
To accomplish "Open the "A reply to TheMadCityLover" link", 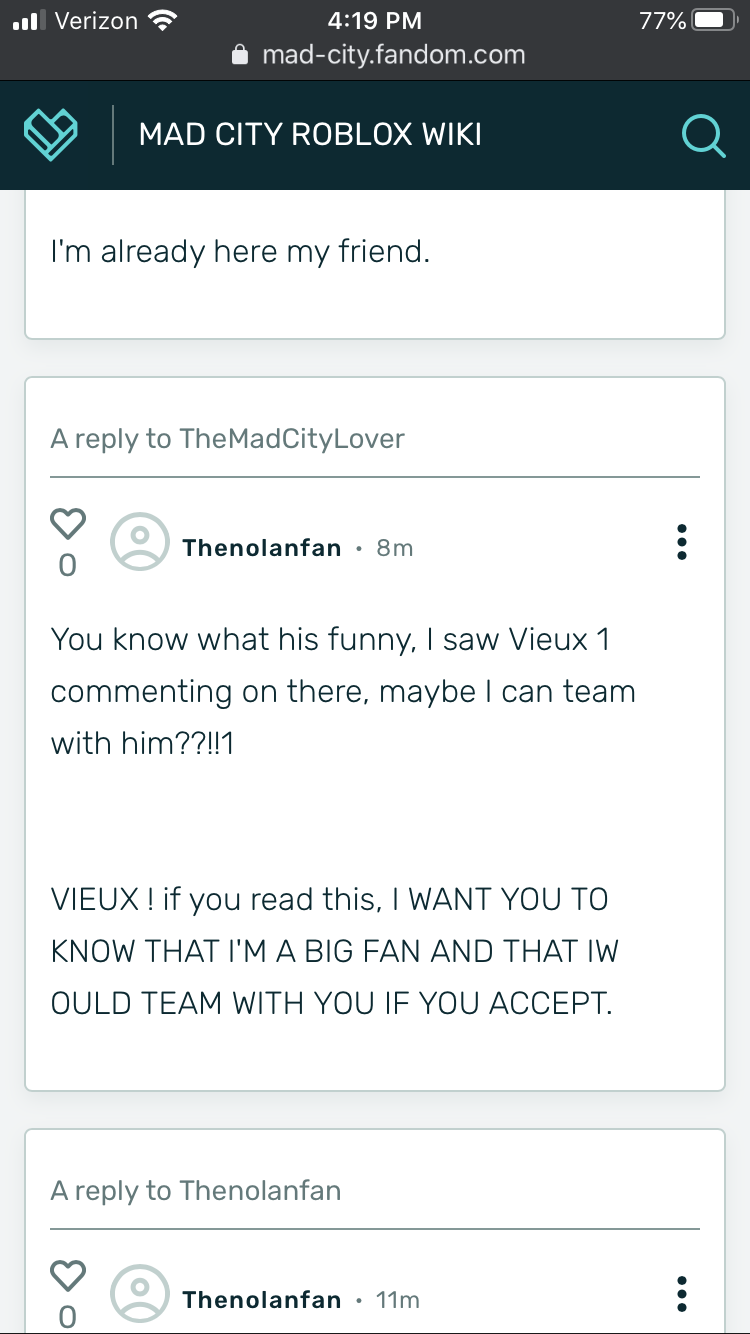I will click(228, 439).
